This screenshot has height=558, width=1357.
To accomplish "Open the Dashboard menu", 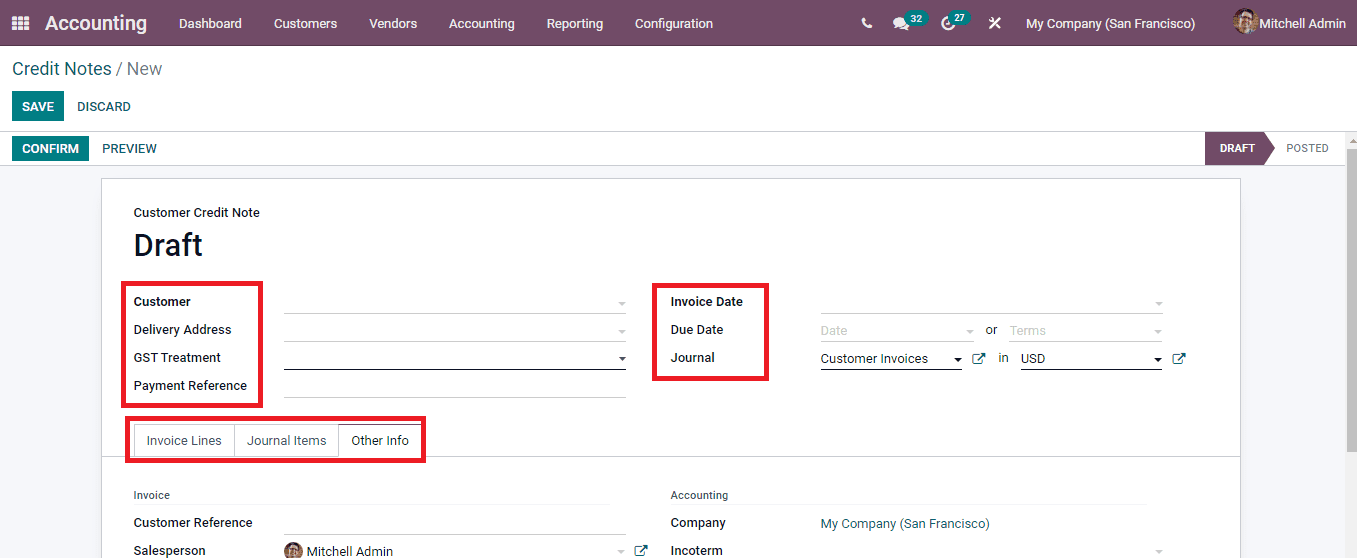I will tap(210, 23).
